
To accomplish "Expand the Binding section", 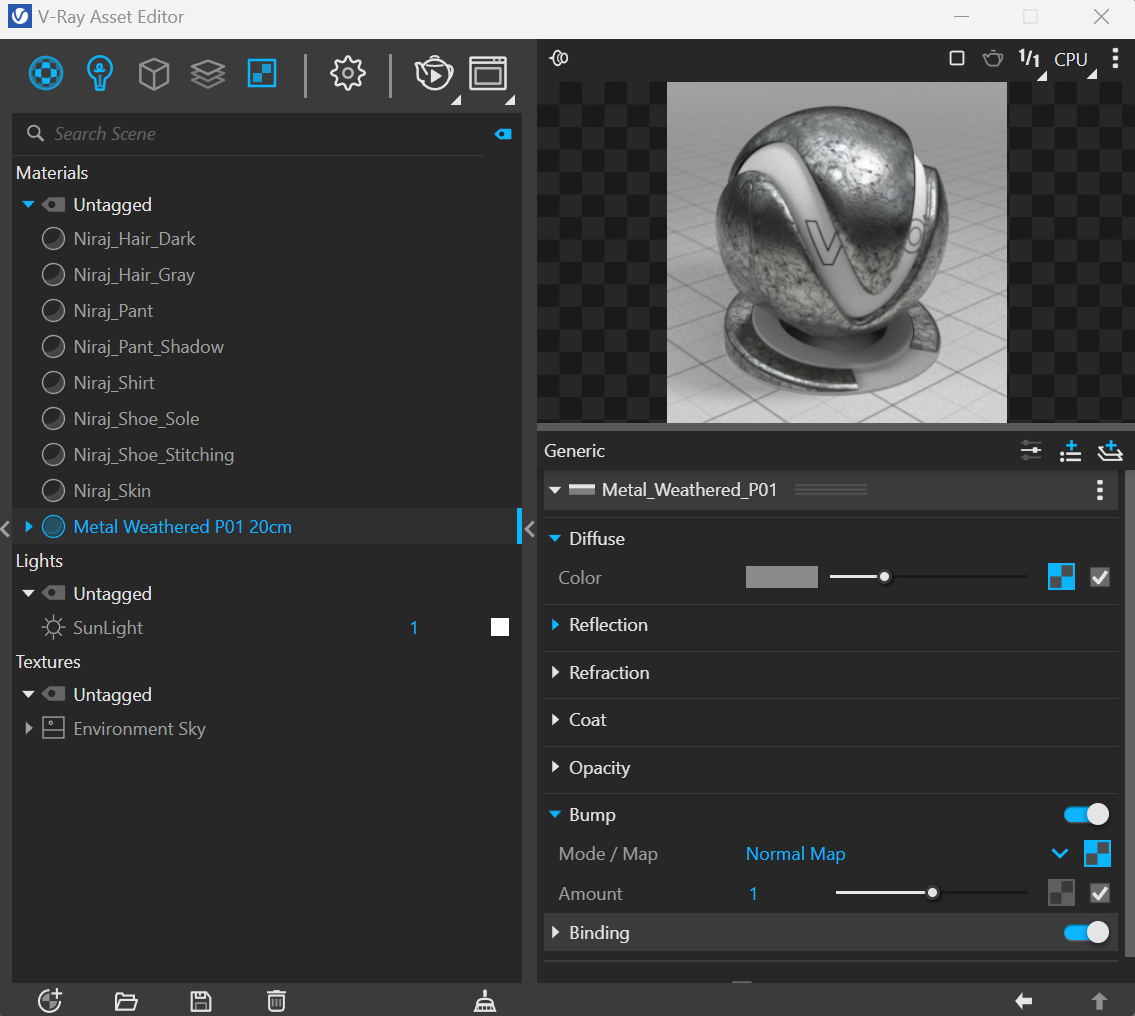I will click(555, 932).
